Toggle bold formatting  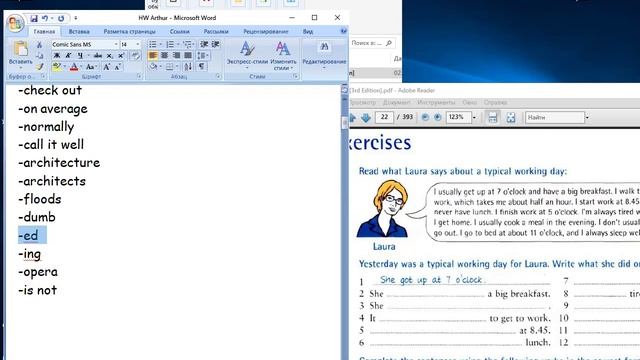click(57, 56)
